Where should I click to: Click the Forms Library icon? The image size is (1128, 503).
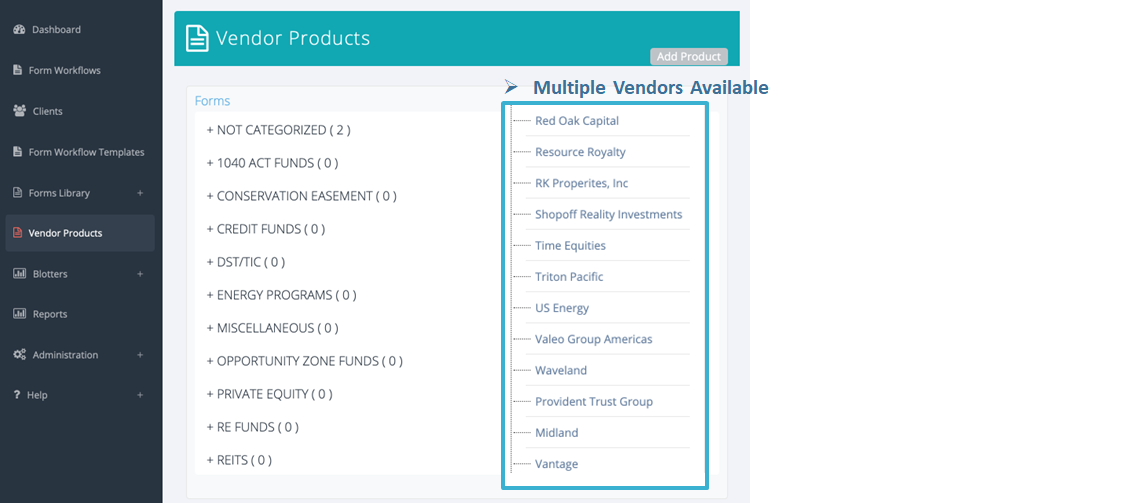(x=18, y=193)
